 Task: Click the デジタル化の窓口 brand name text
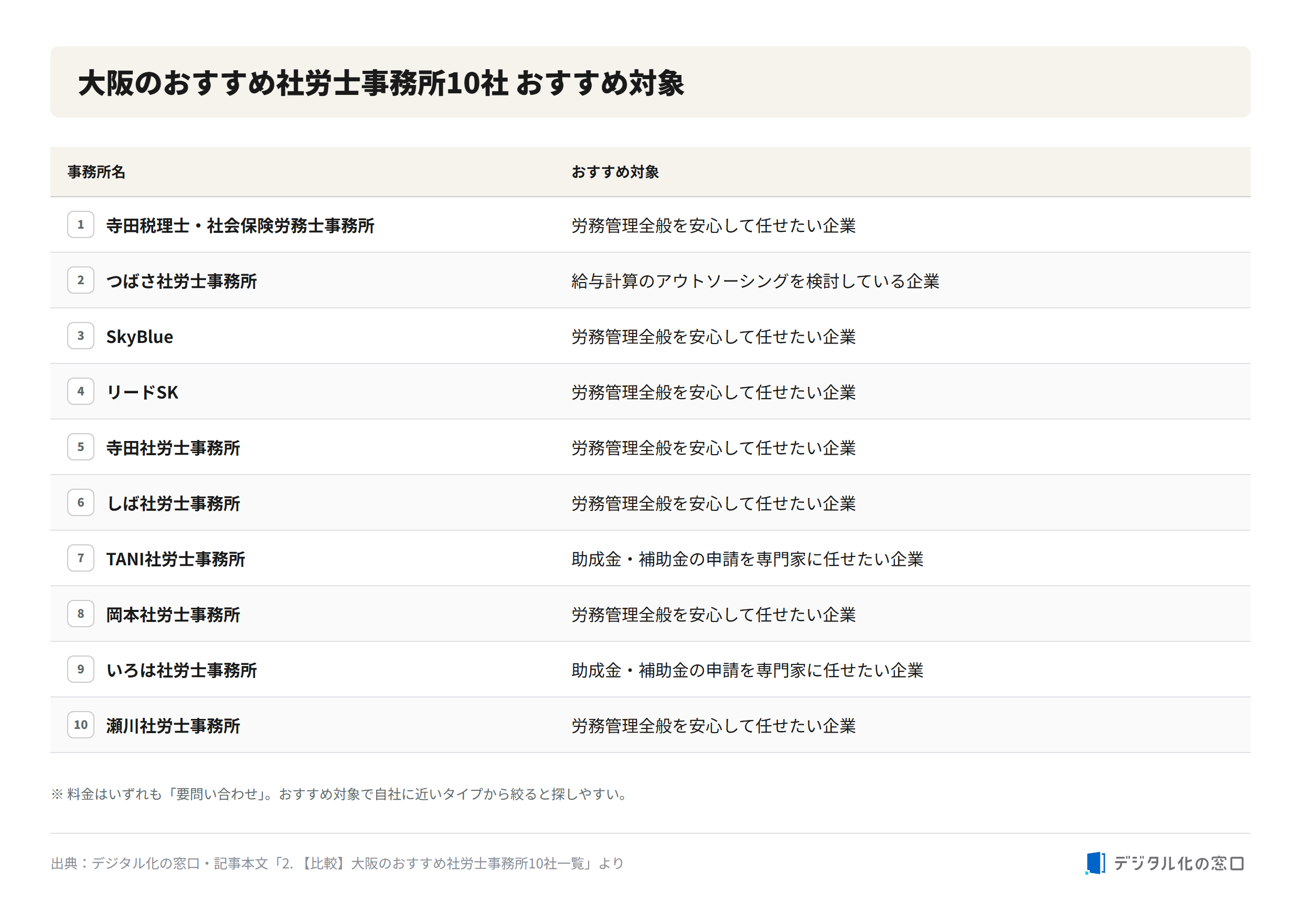click(1179, 863)
